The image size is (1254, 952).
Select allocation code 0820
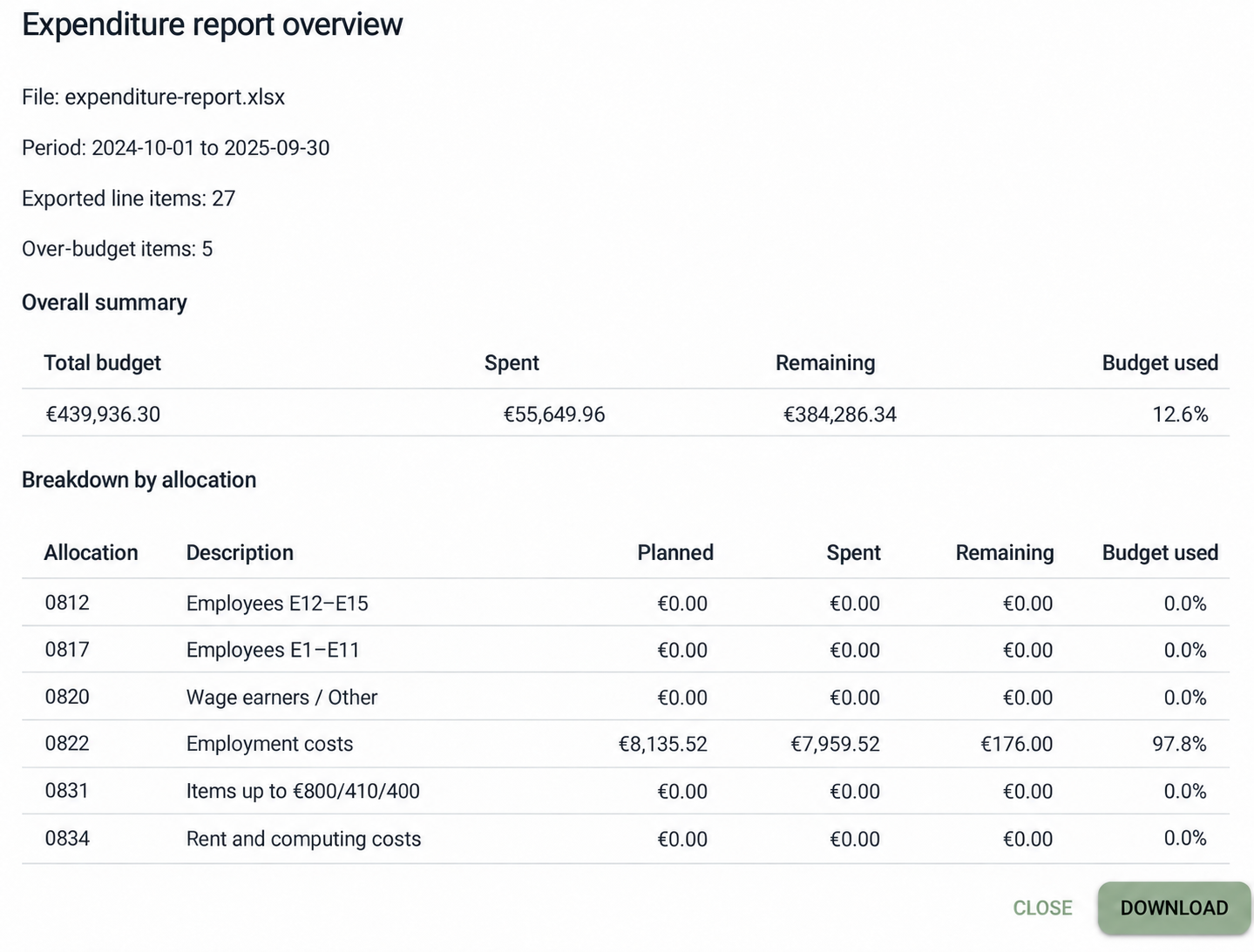coord(67,697)
